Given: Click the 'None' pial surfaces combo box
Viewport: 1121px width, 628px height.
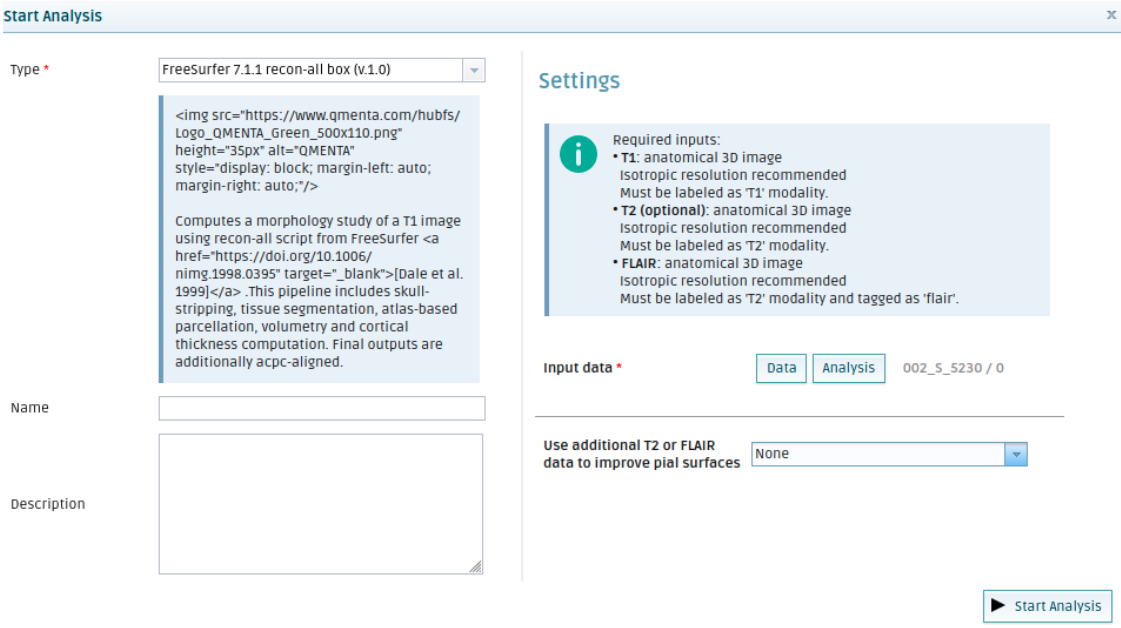Looking at the screenshot, I should [878, 454].
